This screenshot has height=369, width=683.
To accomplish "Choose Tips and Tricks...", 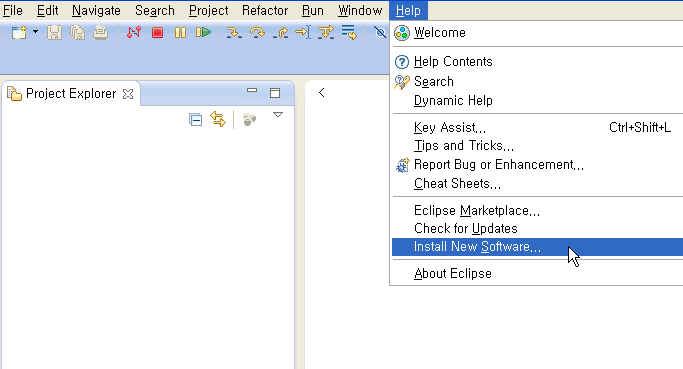I will click(x=538, y=146).
